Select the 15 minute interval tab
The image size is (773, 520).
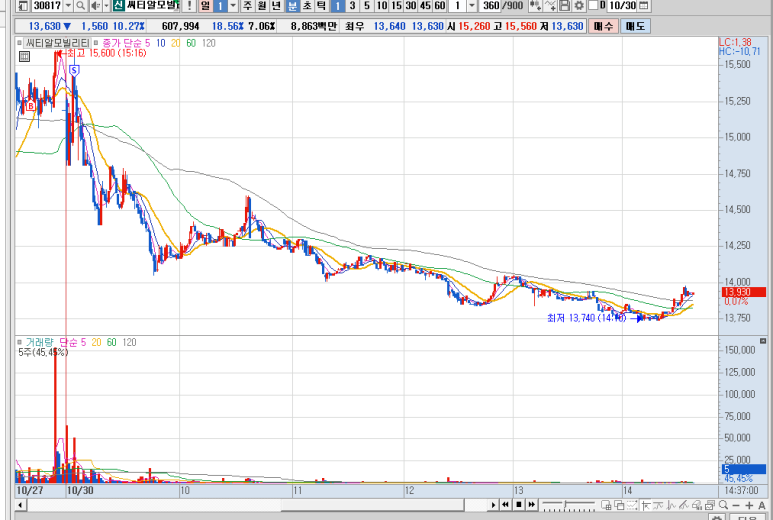pos(396,5)
